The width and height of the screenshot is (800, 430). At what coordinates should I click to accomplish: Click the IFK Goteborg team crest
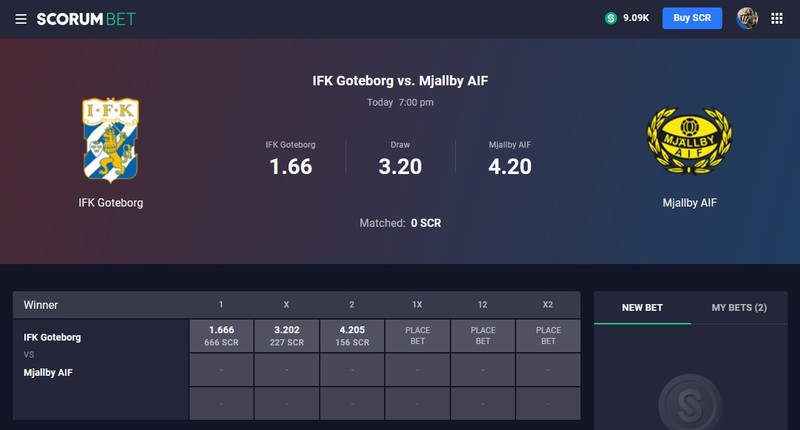coord(111,140)
